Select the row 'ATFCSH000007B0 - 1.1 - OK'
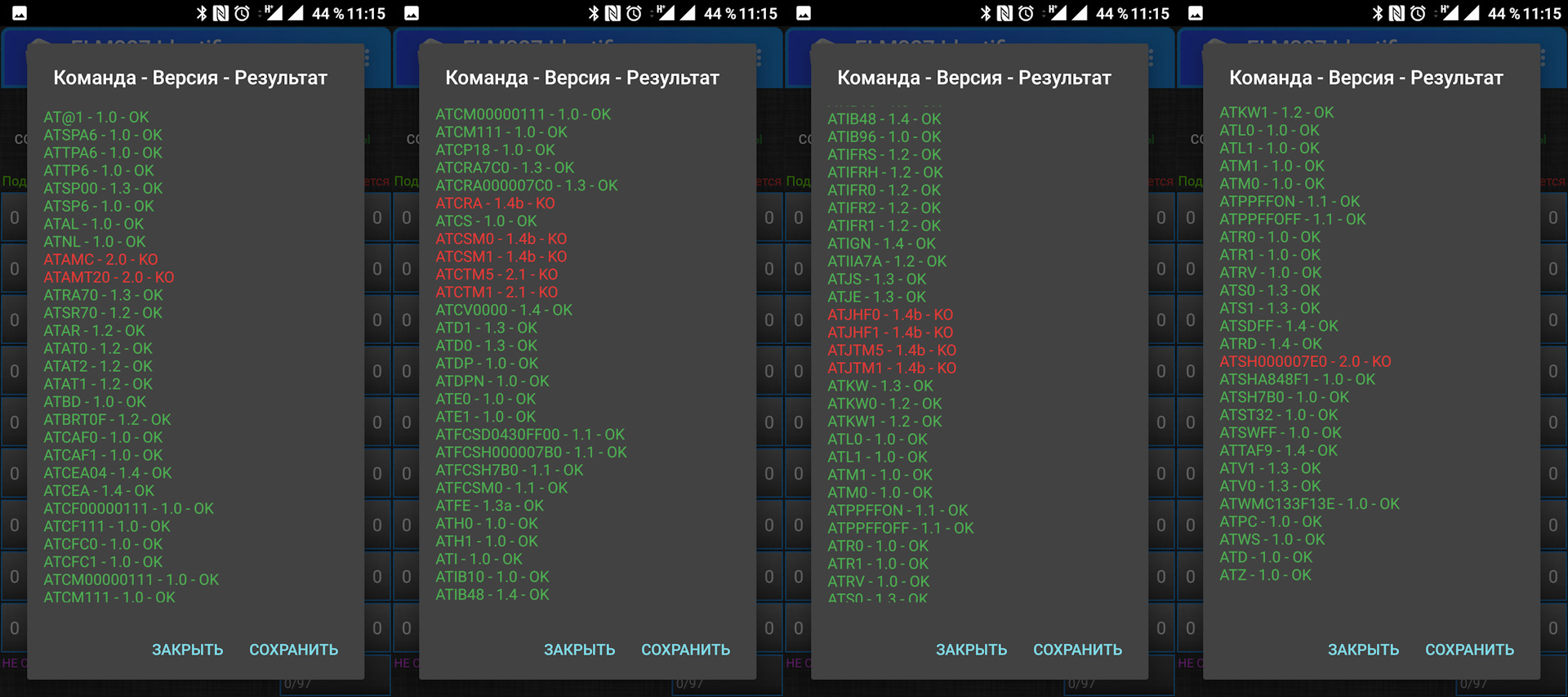1568x697 pixels. (x=531, y=452)
